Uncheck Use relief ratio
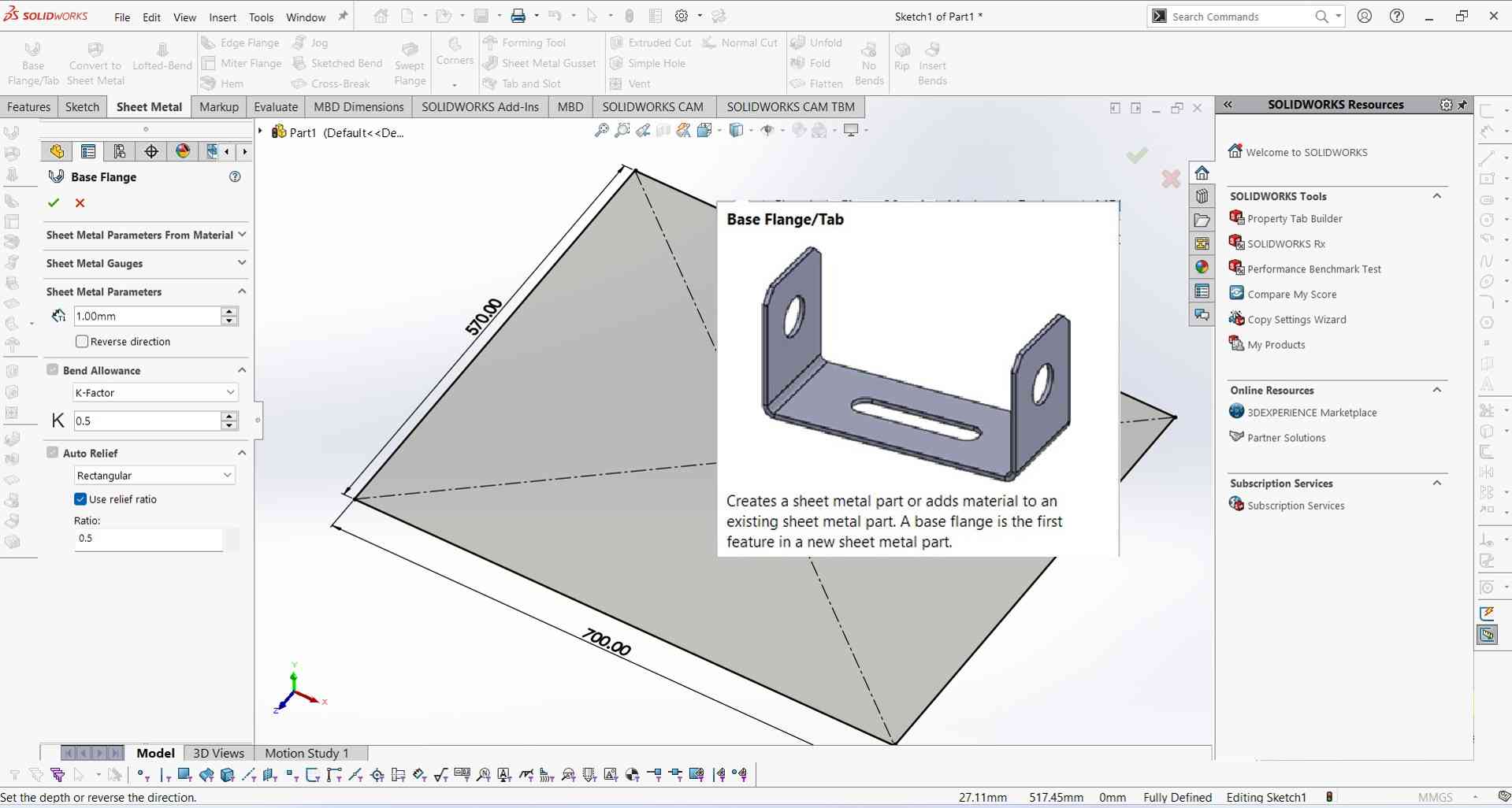 pos(80,499)
